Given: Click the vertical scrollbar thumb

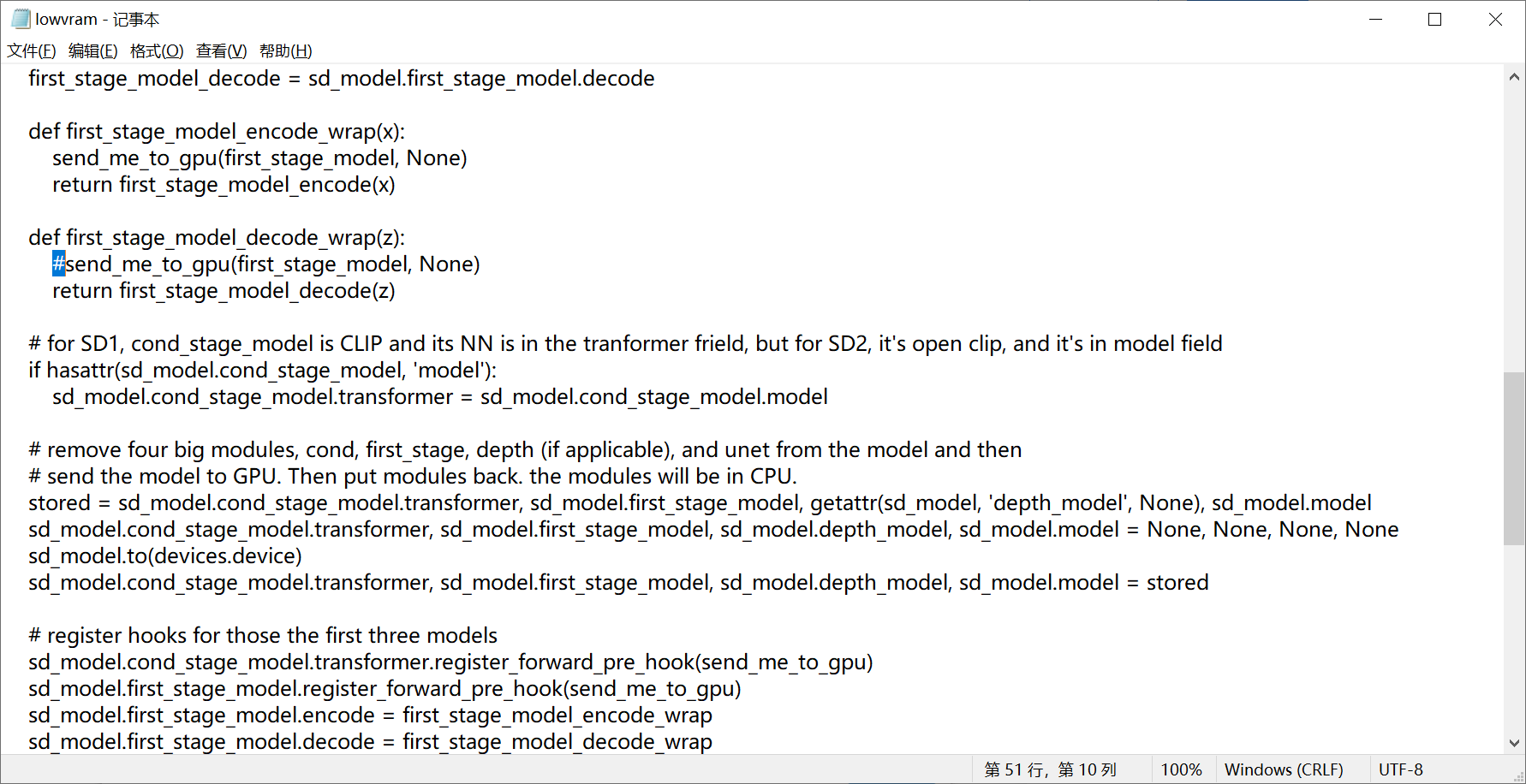Looking at the screenshot, I should point(1514,458).
